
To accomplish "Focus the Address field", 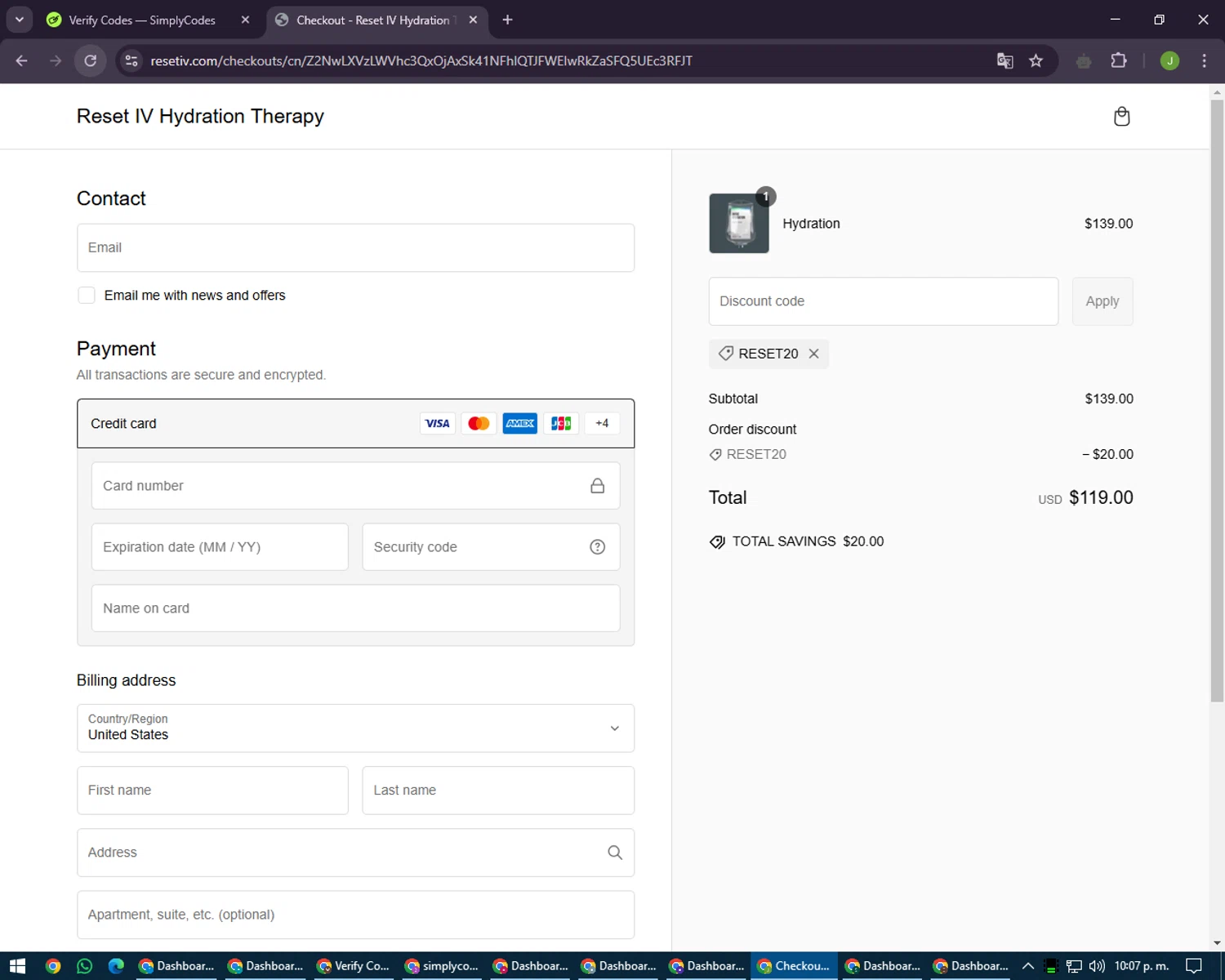I will (355, 853).
